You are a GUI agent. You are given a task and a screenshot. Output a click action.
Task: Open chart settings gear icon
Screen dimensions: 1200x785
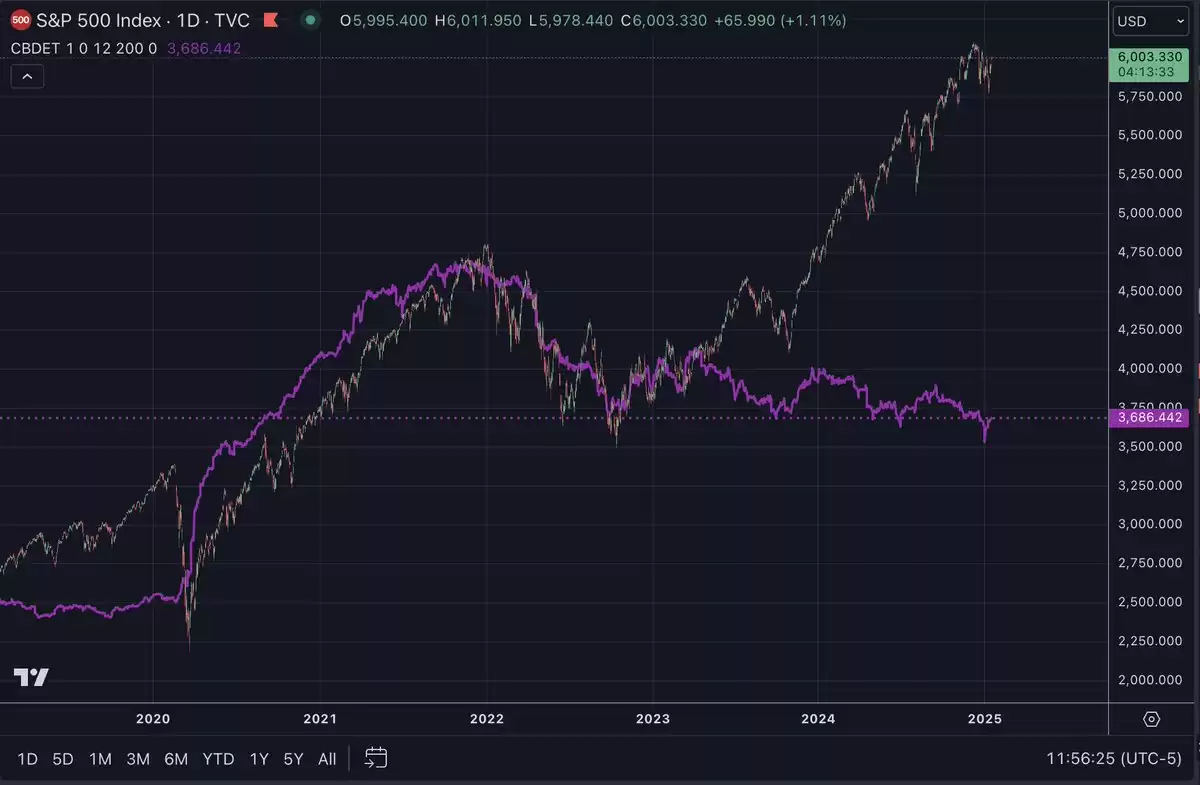pos(1151,719)
